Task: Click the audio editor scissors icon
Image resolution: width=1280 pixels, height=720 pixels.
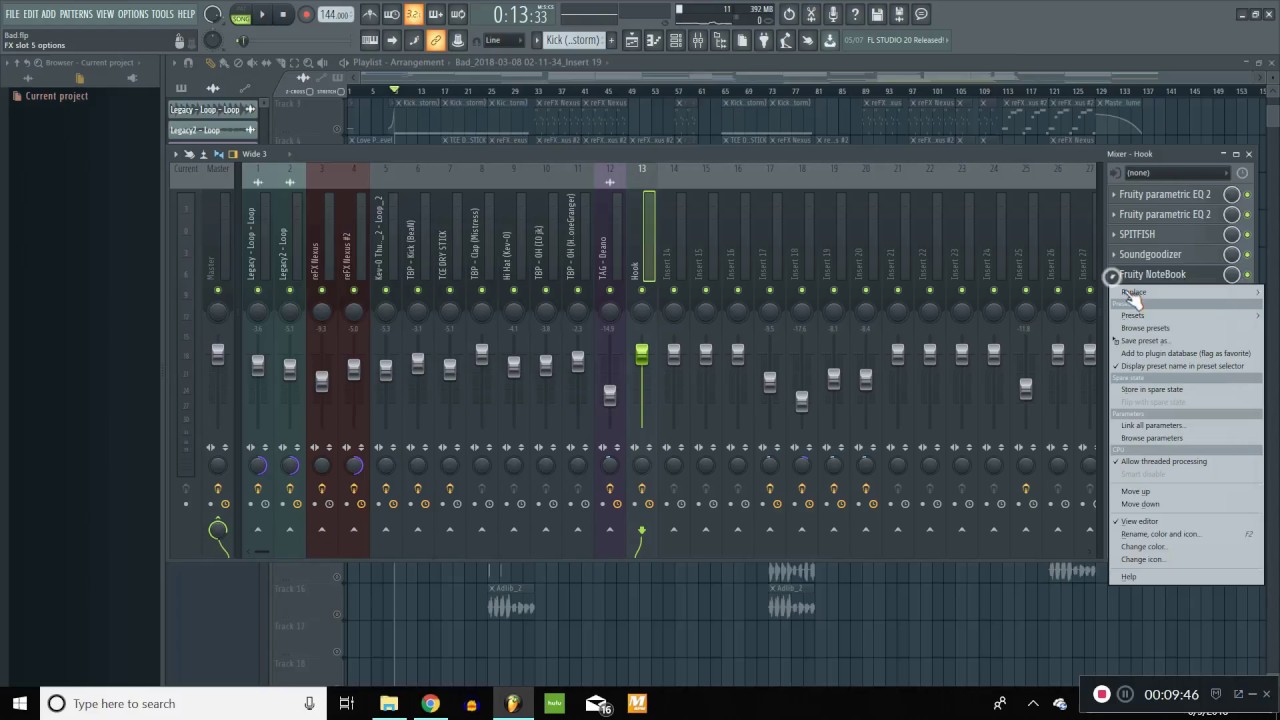Action: [x=811, y=14]
